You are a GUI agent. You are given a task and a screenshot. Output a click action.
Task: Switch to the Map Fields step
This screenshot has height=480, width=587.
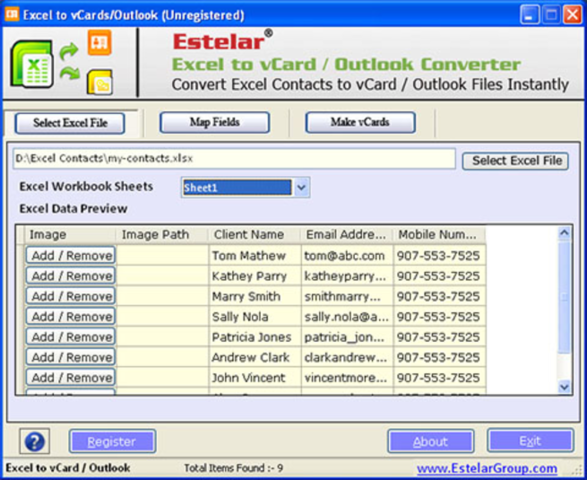pos(215,122)
